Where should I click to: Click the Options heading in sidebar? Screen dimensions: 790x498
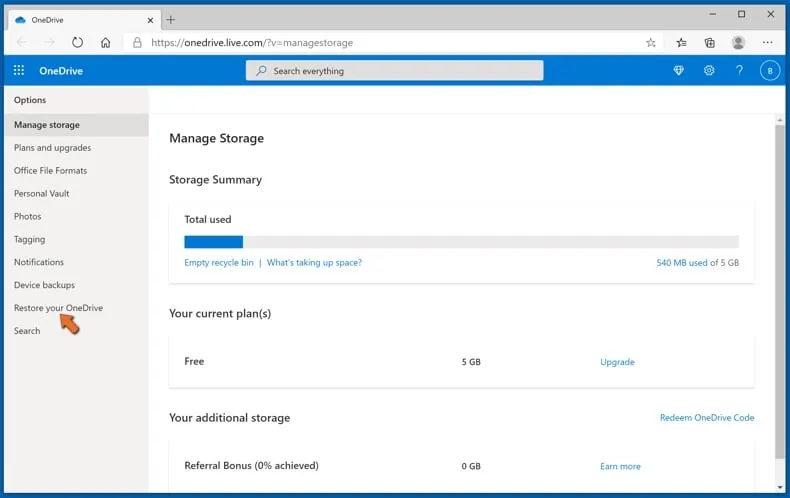(30, 100)
